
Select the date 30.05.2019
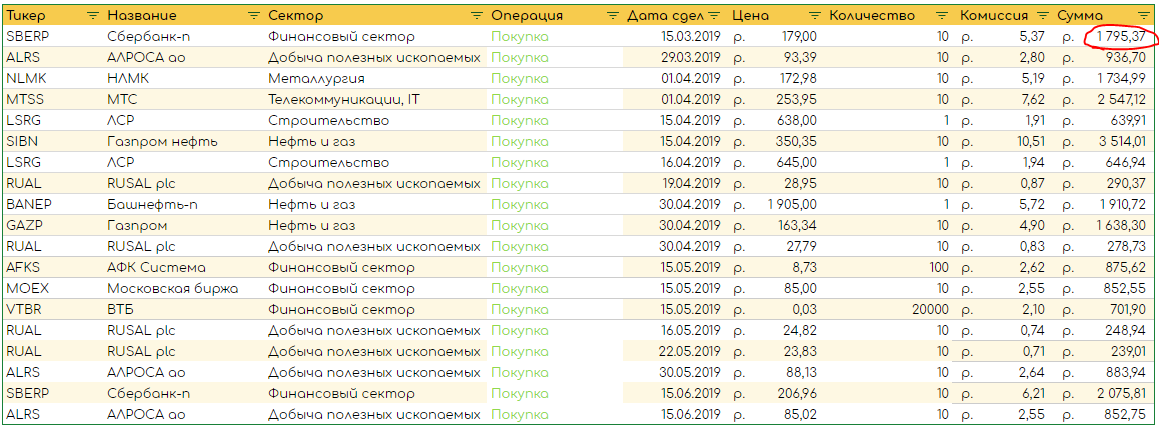690,372
